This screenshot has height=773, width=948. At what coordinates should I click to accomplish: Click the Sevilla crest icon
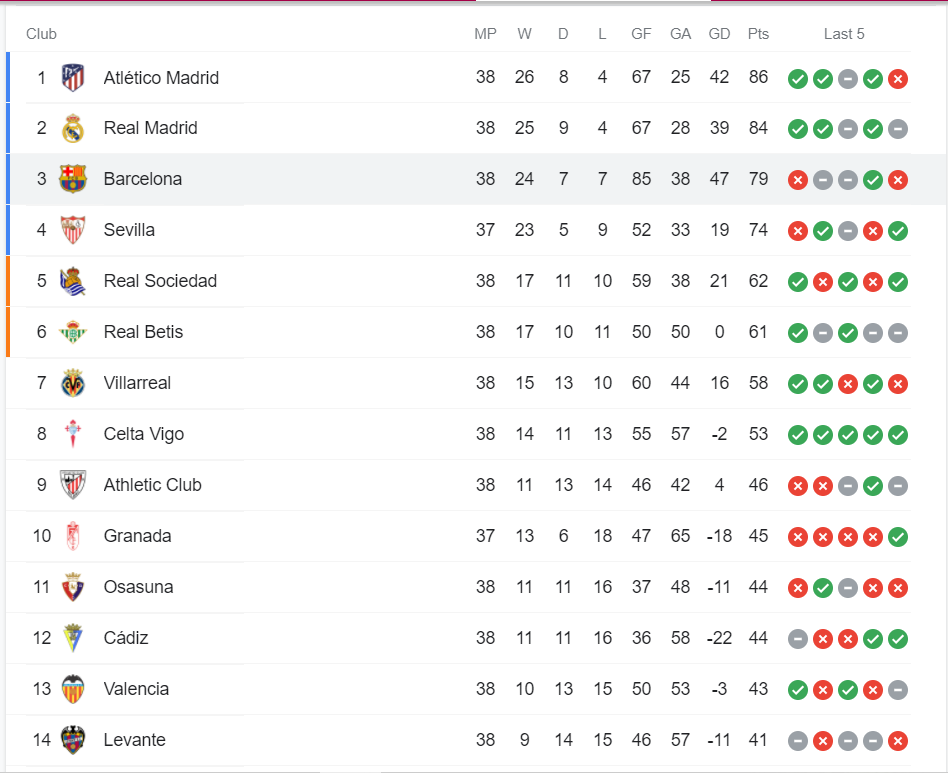[x=73, y=230]
